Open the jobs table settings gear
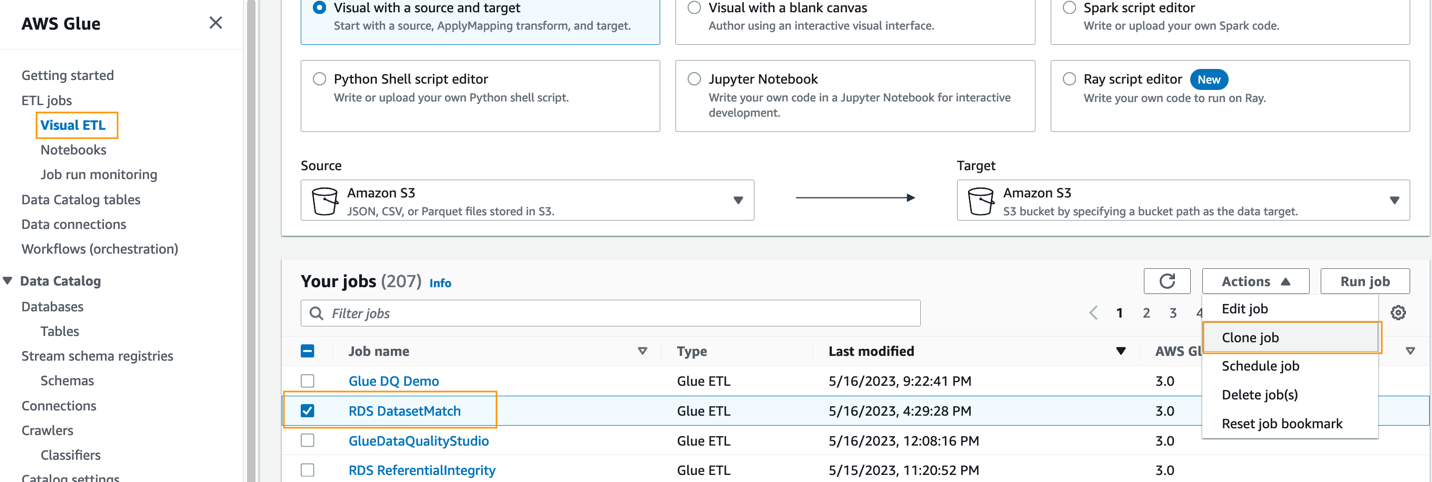Screen dimensions: 1432x482 1398,313
